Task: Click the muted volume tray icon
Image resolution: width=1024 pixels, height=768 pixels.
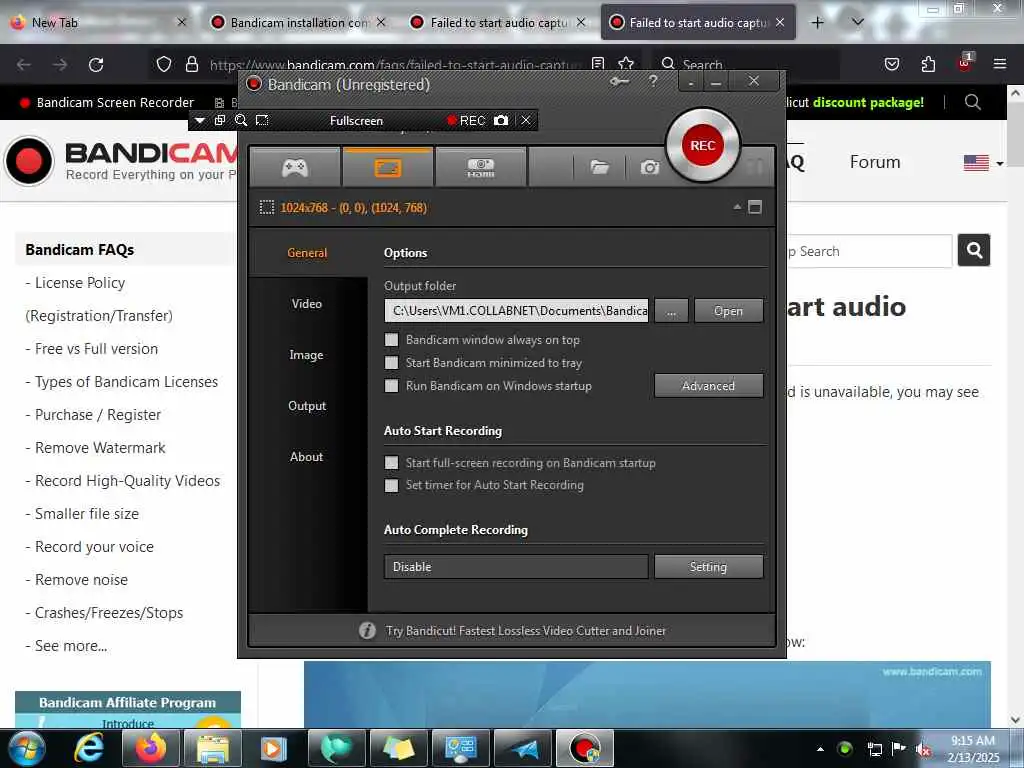Action: [923, 749]
